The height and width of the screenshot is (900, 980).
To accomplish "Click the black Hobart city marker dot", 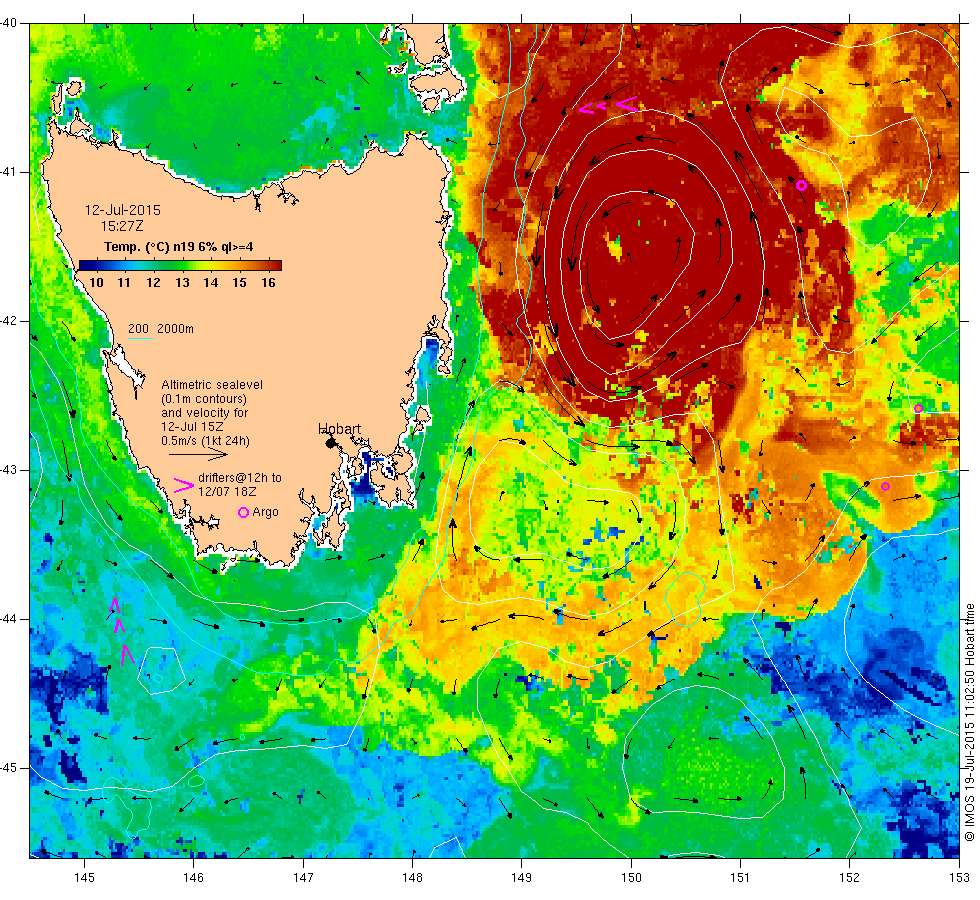I will tap(331, 442).
